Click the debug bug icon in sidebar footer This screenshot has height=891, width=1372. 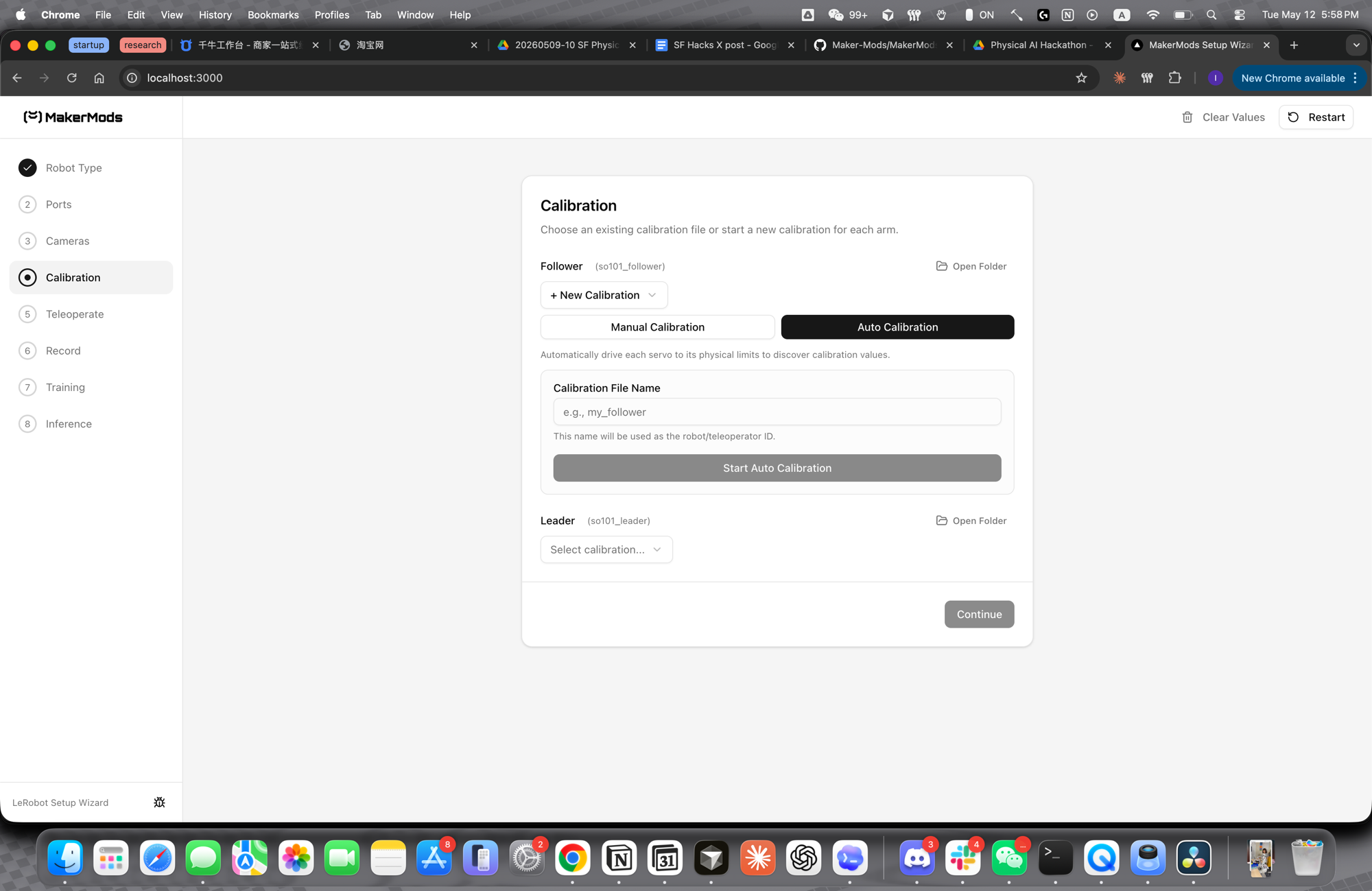(159, 803)
